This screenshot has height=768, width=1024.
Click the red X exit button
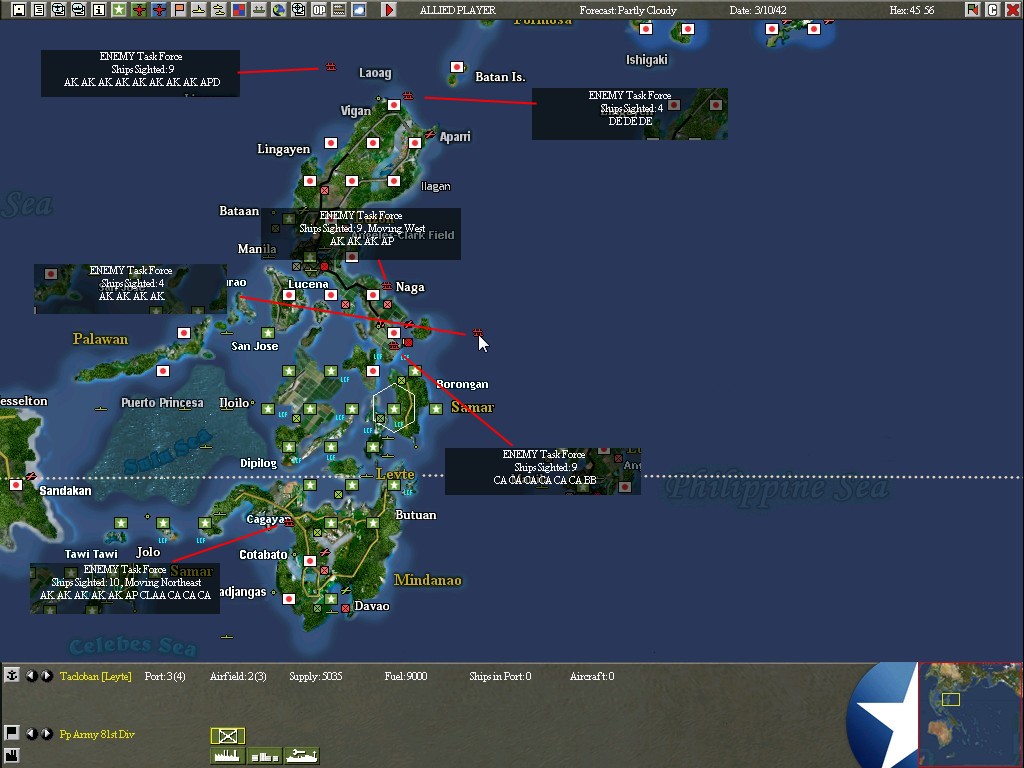point(1012,10)
